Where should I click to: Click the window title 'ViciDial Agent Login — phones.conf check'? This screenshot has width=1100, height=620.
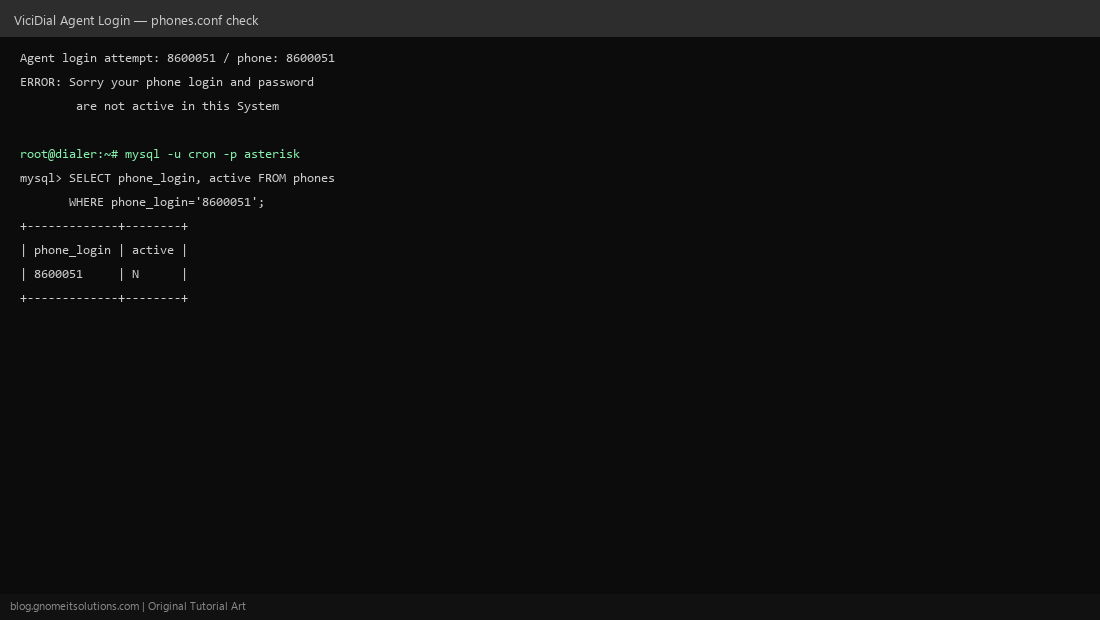[x=136, y=20]
